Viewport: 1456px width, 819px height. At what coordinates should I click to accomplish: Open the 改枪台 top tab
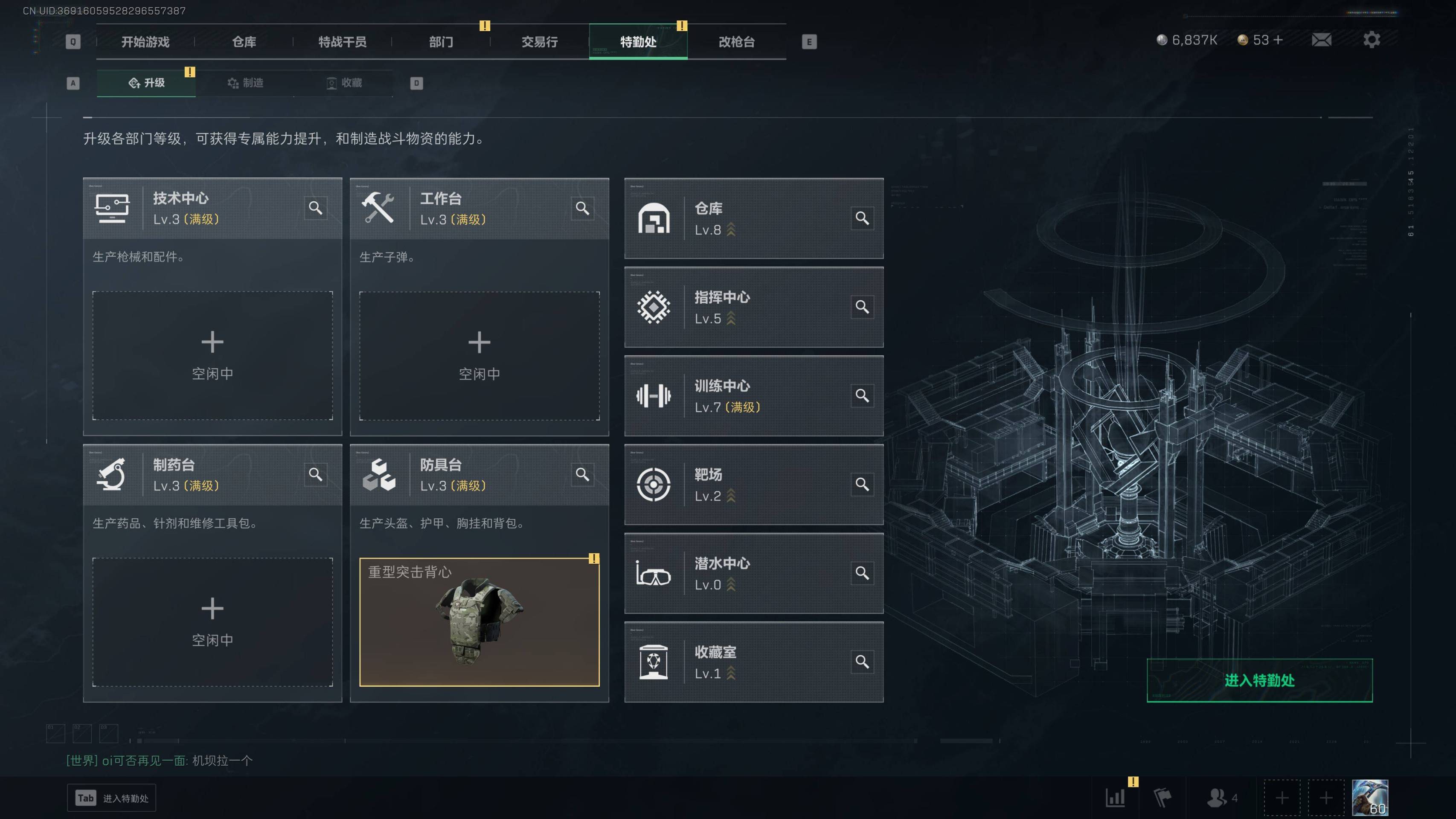(x=736, y=42)
